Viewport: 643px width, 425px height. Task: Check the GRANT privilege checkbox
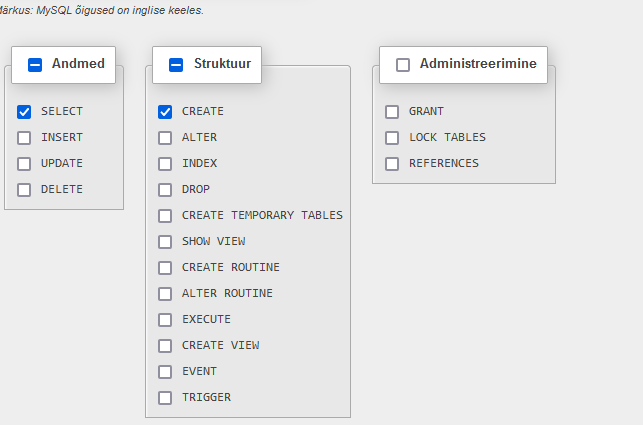pos(392,112)
